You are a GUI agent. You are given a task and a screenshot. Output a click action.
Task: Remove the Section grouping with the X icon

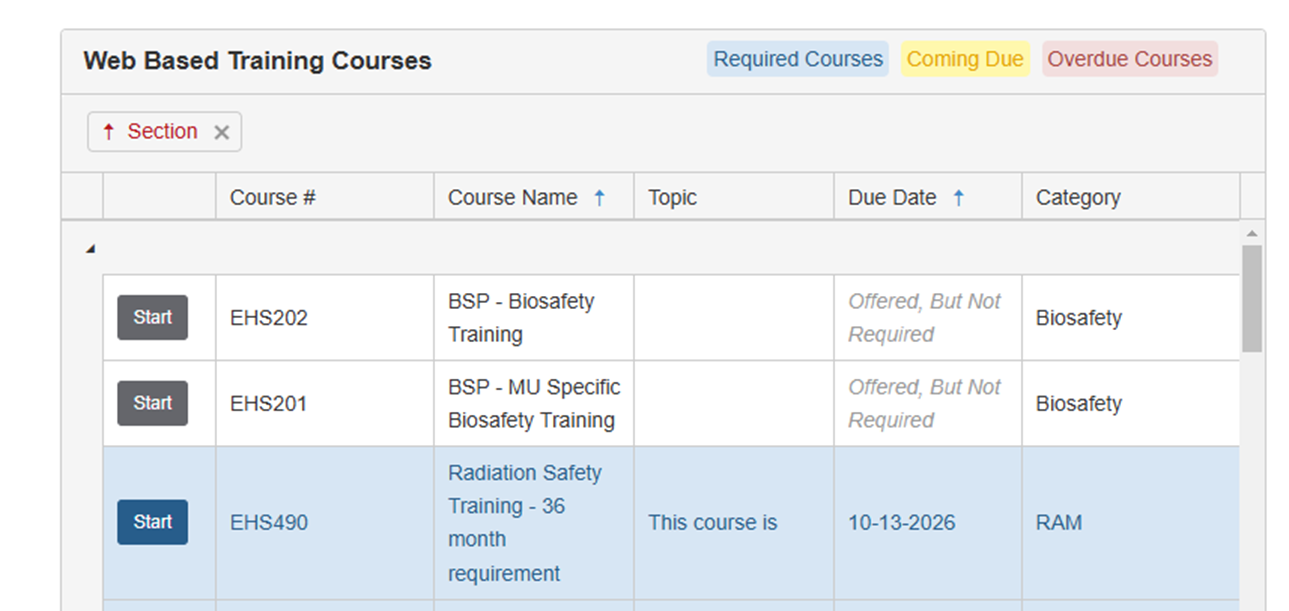point(222,132)
